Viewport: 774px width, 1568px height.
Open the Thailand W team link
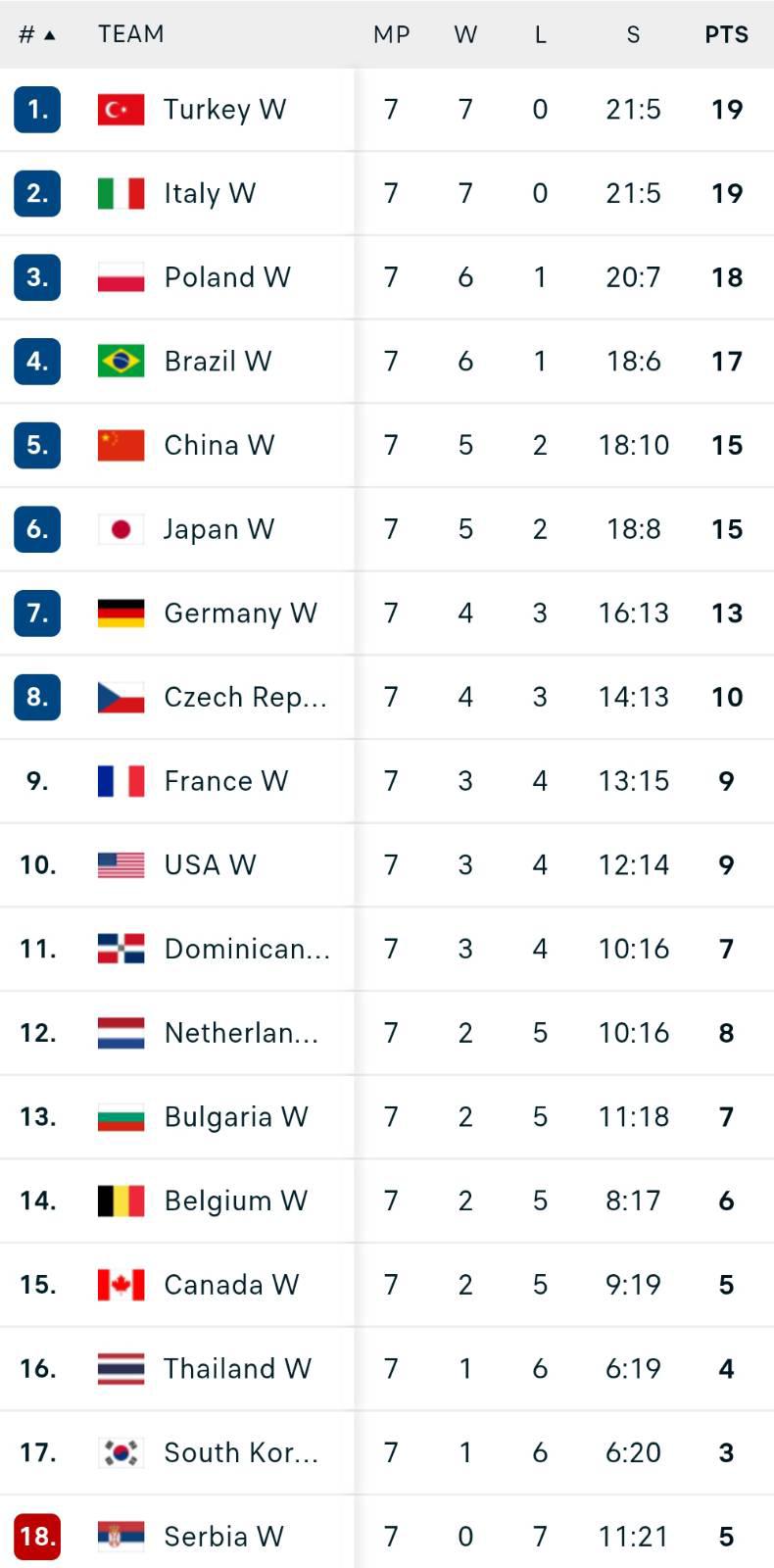coord(237,1368)
